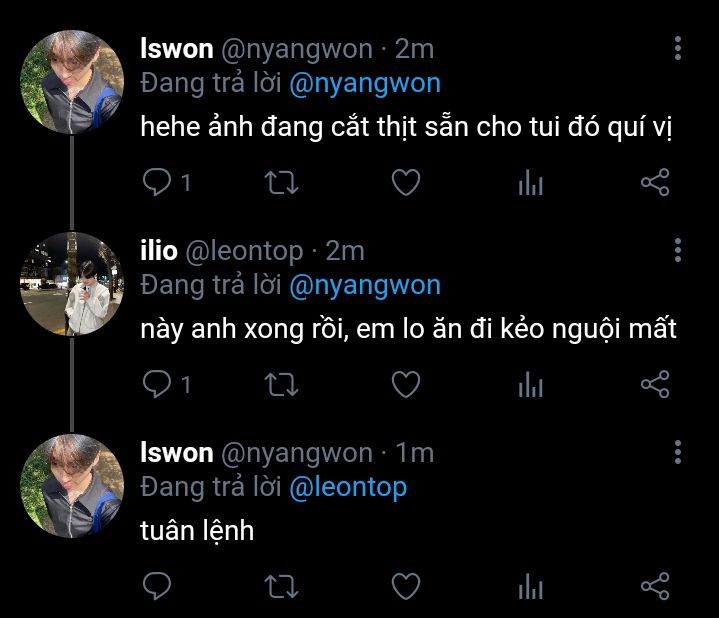Like the 'hehe ảnh đang cắt thịt' tweet
Viewport: 719px width, 618px height.
pos(405,182)
